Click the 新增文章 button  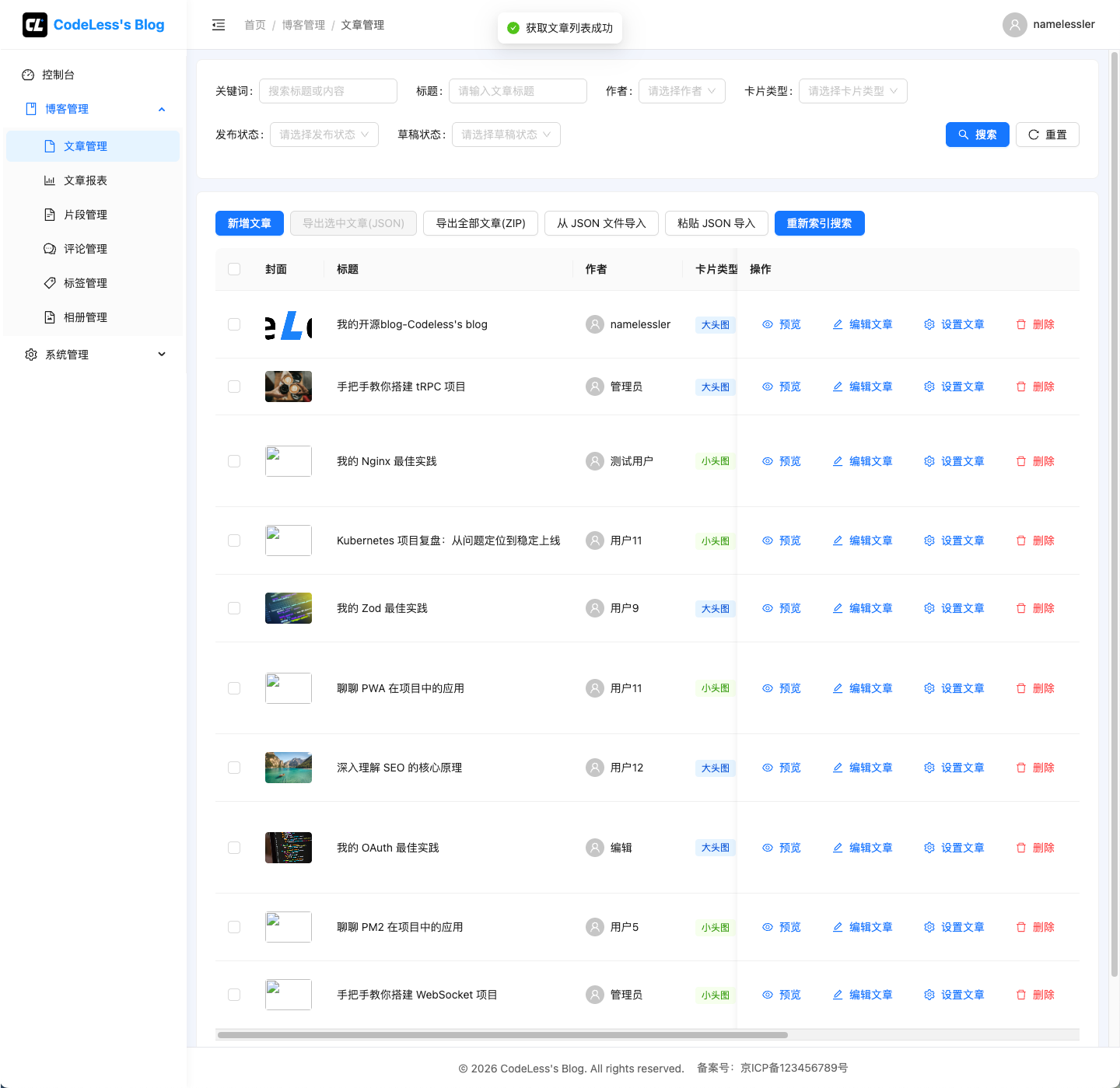pos(250,223)
